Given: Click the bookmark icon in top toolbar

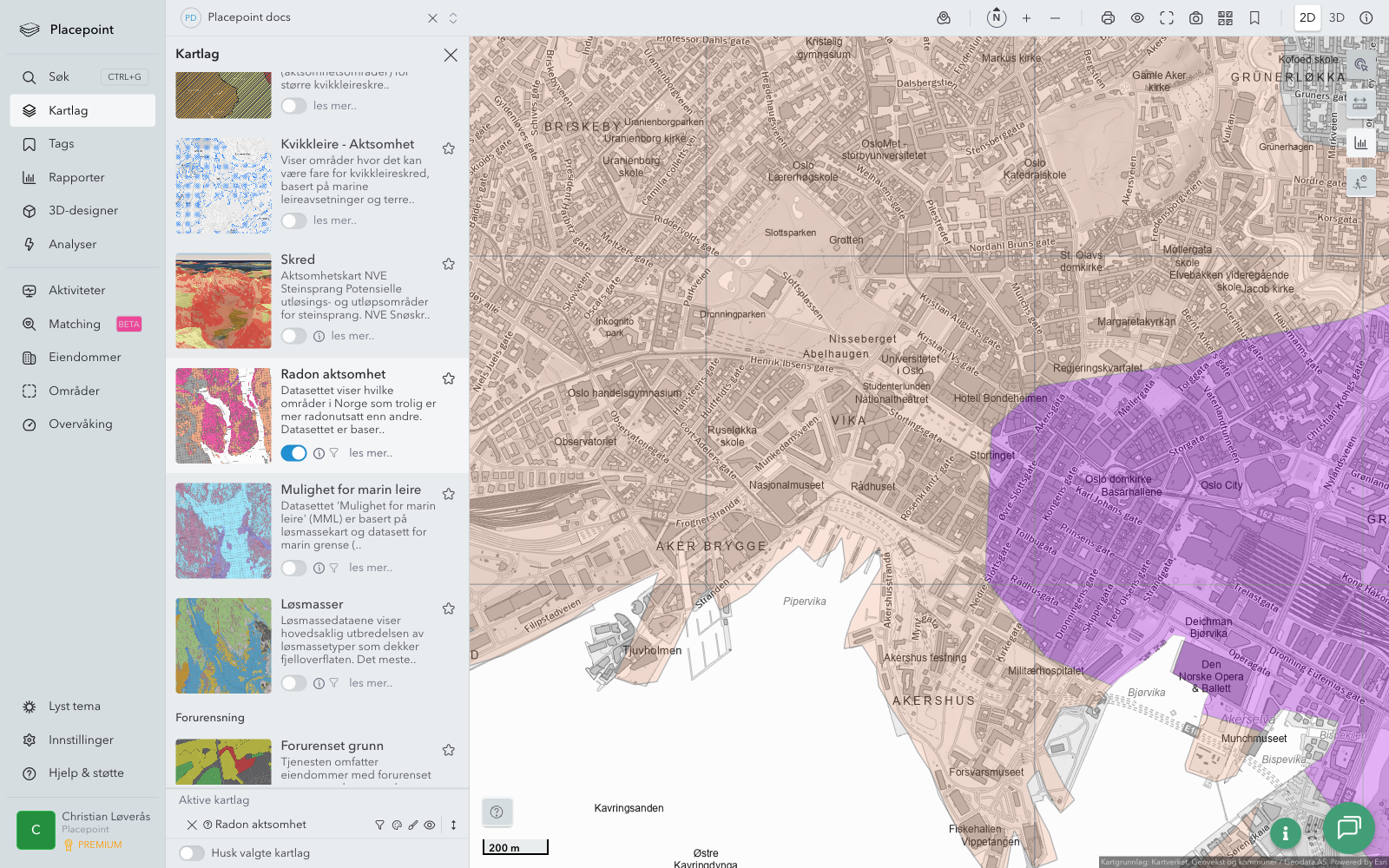Looking at the screenshot, I should 1254,18.
